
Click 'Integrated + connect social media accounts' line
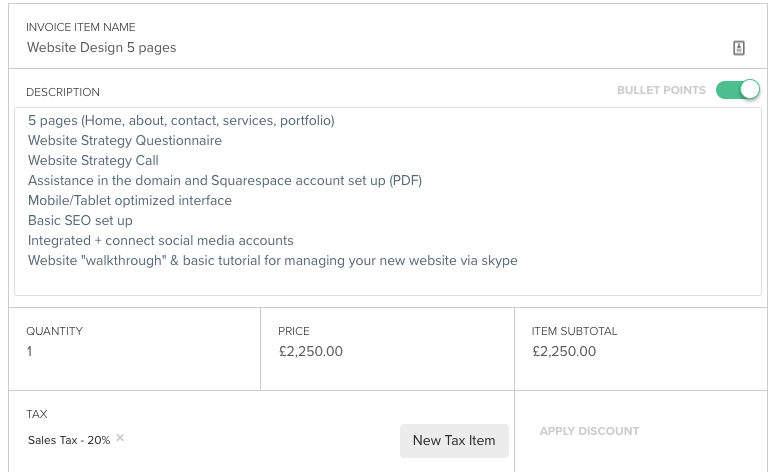point(160,240)
